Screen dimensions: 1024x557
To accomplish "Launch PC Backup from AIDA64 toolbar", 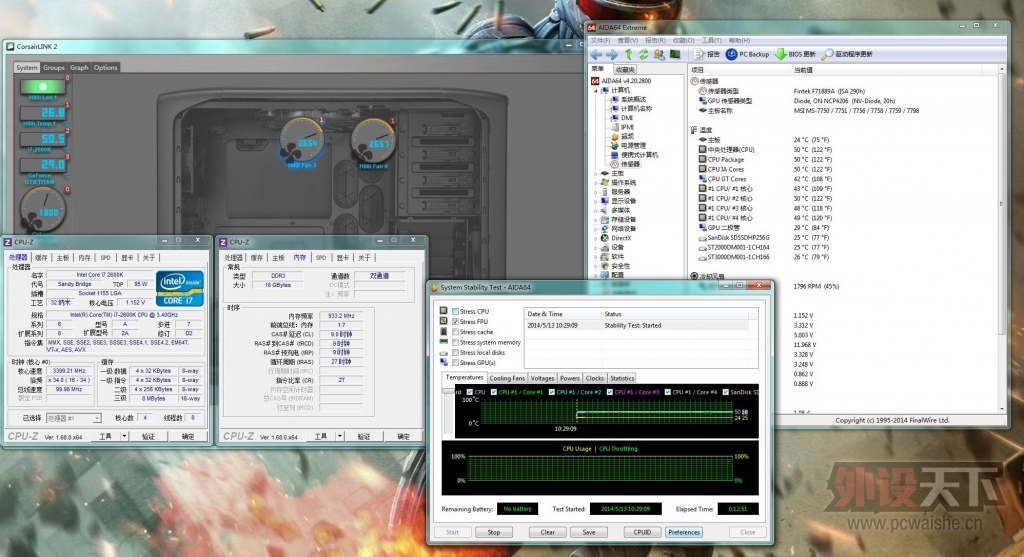I will click(x=748, y=54).
